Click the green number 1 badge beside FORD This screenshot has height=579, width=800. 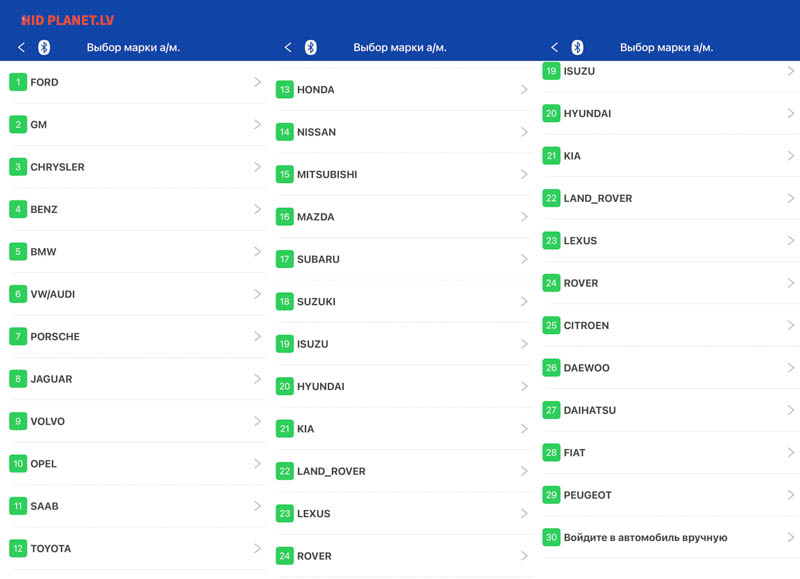[x=18, y=82]
